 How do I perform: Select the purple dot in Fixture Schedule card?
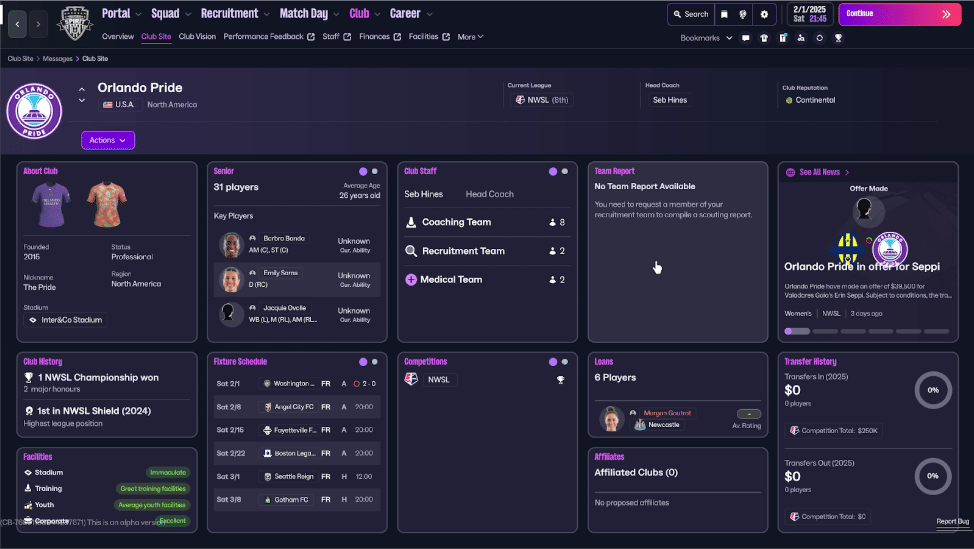click(x=363, y=361)
